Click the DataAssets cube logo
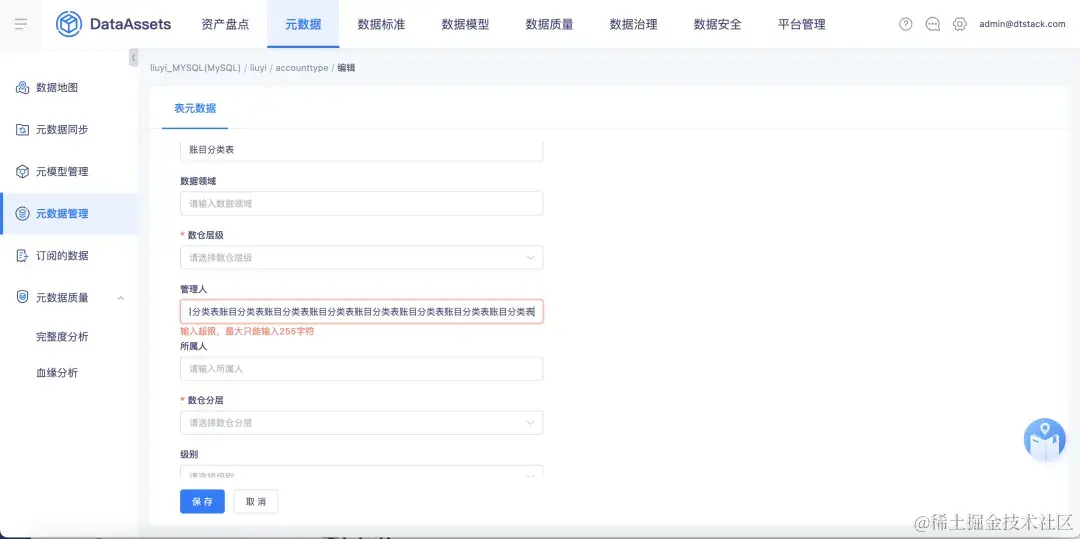The width and height of the screenshot is (1080, 539). [68, 24]
